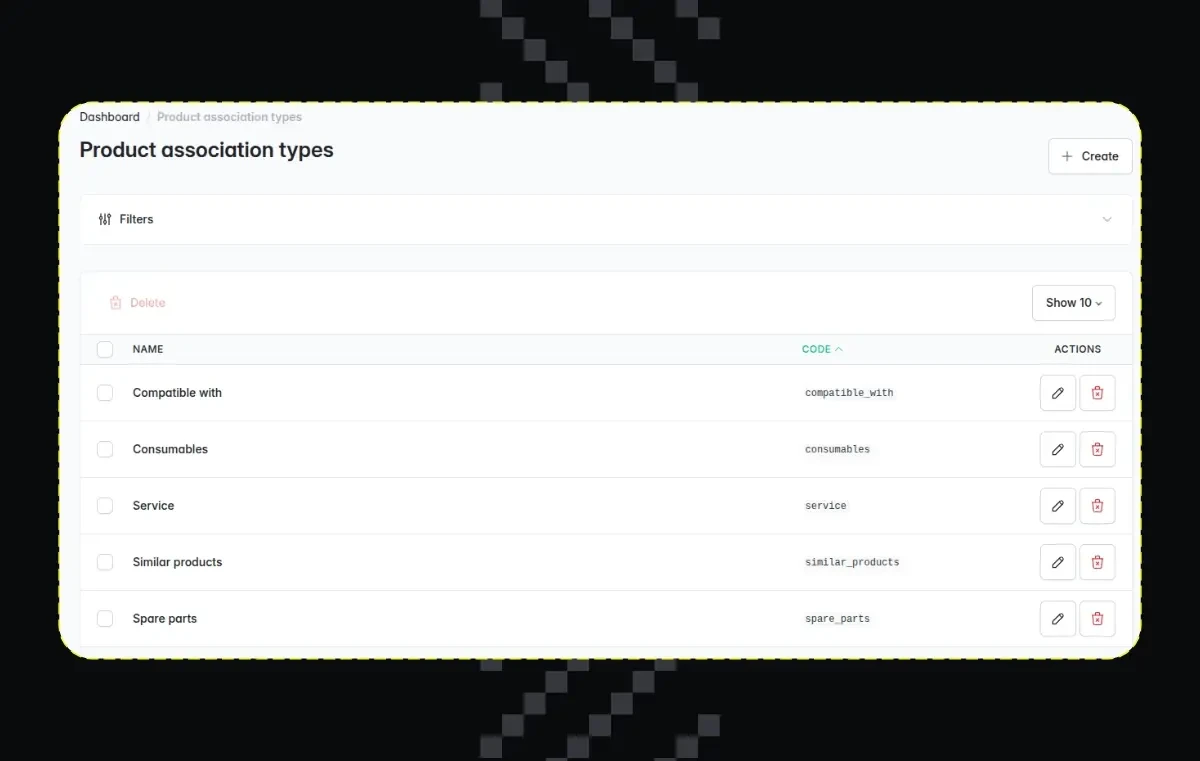Click the consumables code cell
1200x761 pixels.
click(837, 450)
